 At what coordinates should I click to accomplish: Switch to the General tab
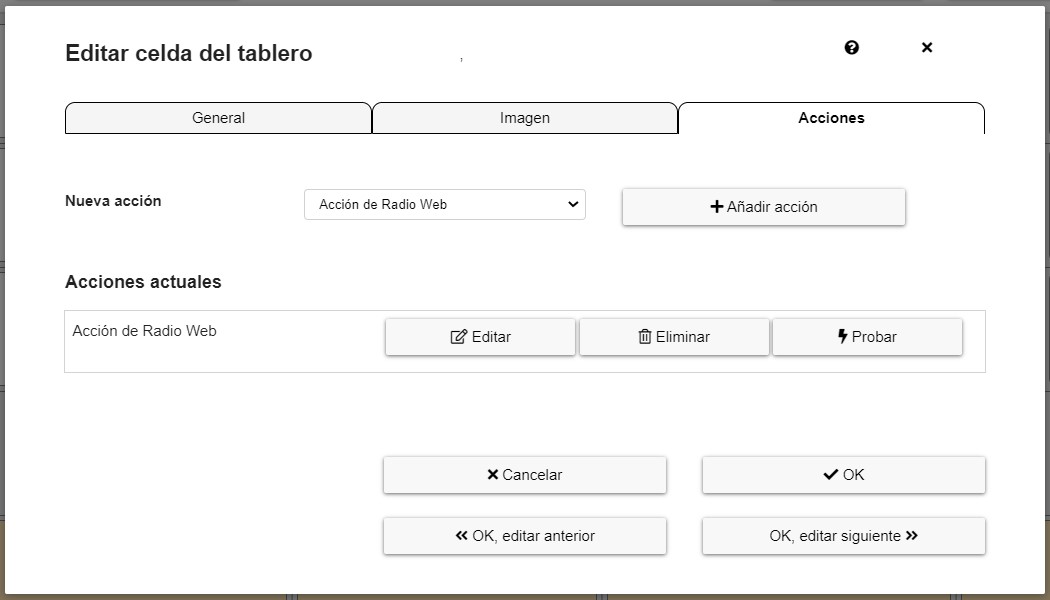[218, 118]
